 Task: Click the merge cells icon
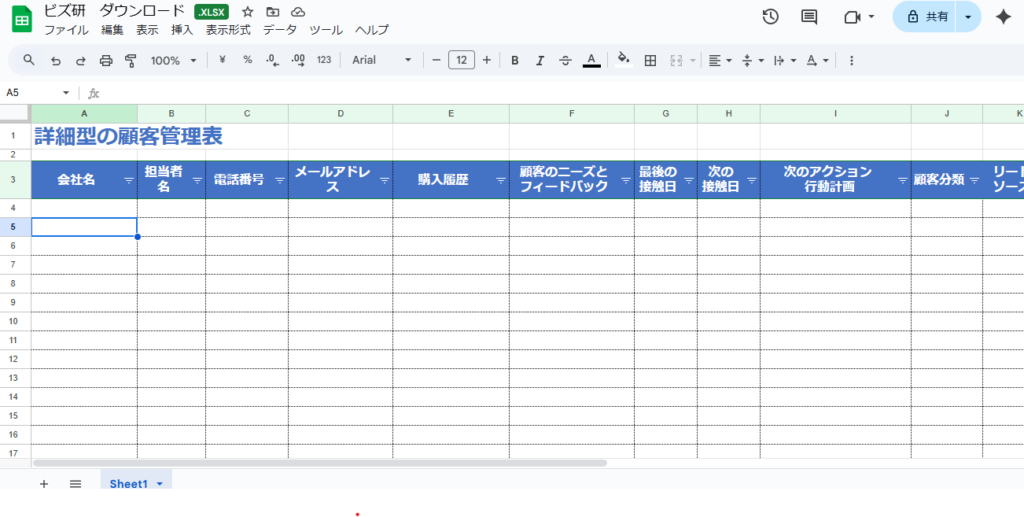pos(676,60)
